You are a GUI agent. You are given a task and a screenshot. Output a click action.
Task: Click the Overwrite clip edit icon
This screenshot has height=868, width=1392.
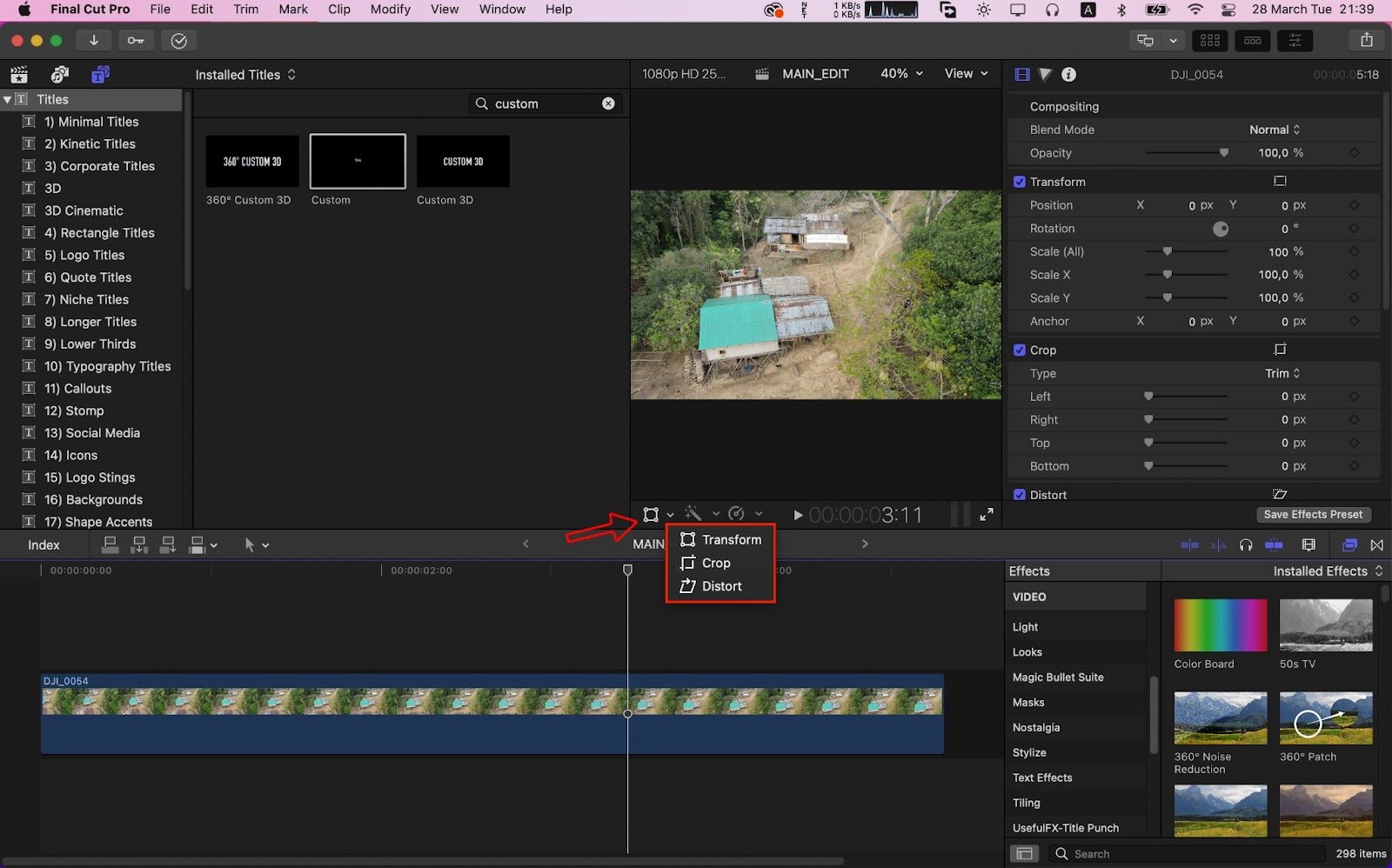tap(197, 545)
